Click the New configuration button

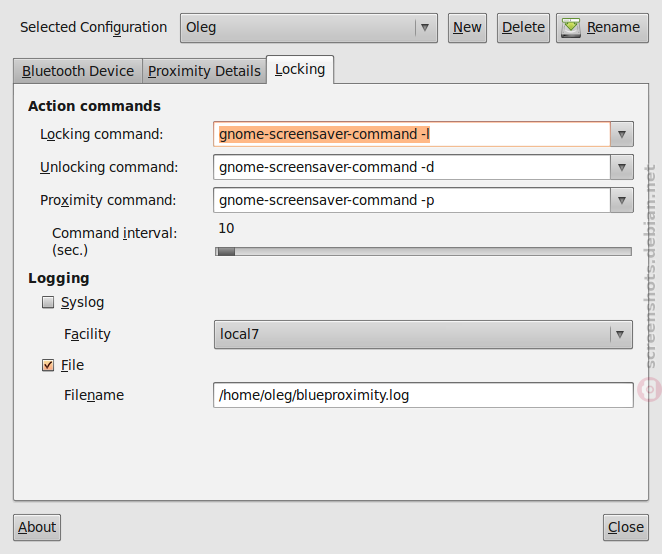point(467,28)
